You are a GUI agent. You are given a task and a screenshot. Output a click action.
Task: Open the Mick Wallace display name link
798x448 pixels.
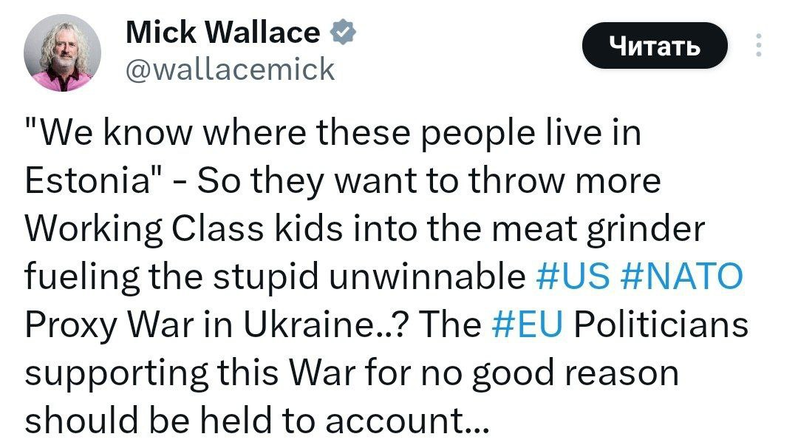click(x=223, y=33)
